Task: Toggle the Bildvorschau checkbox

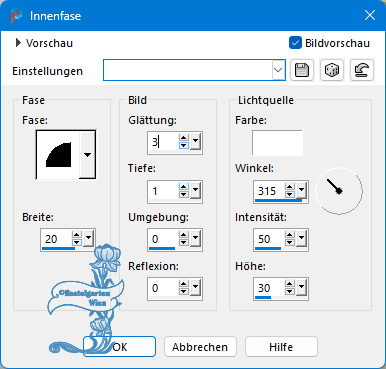Action: [x=295, y=43]
